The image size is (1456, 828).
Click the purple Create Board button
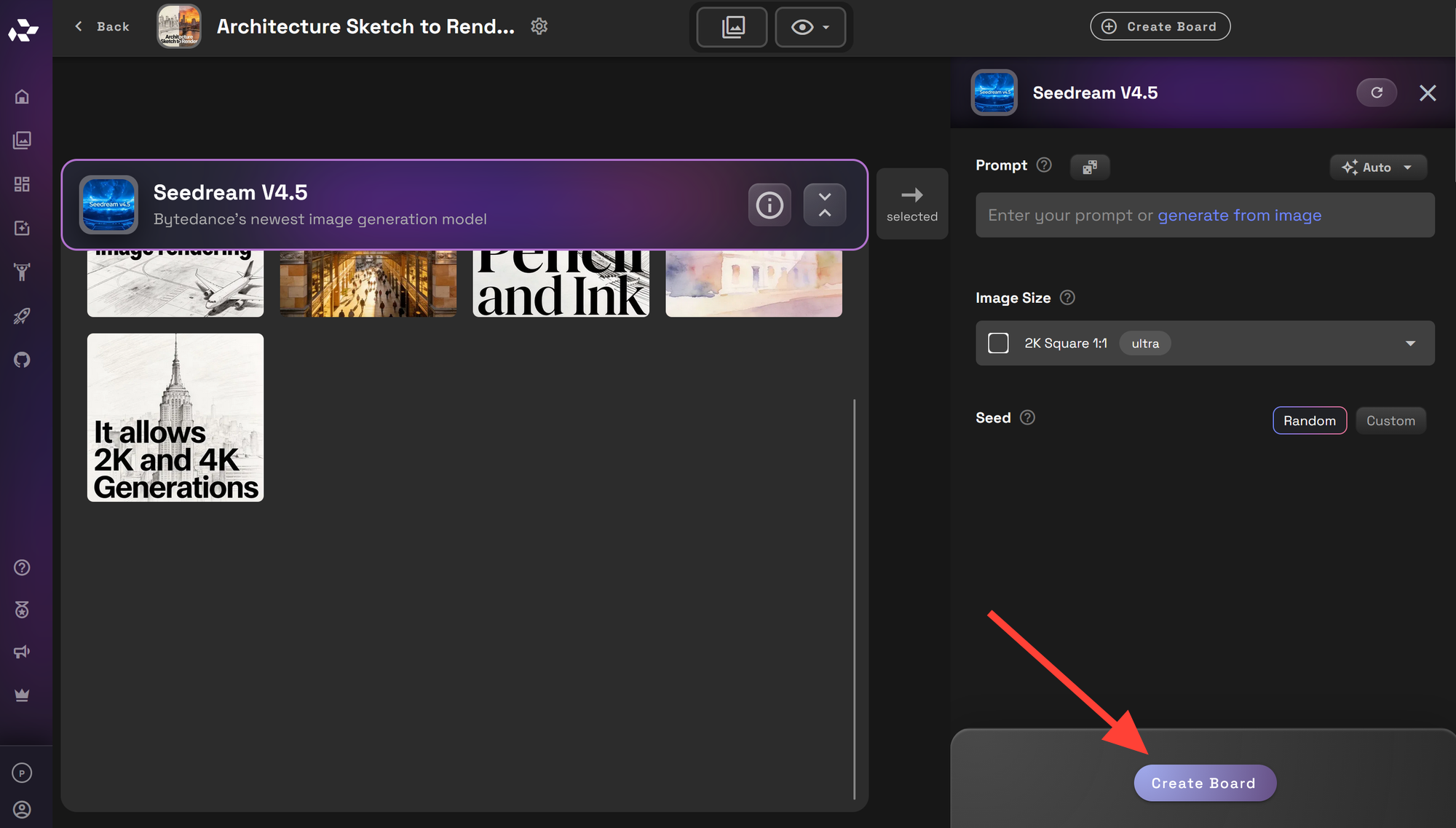[x=1203, y=783]
